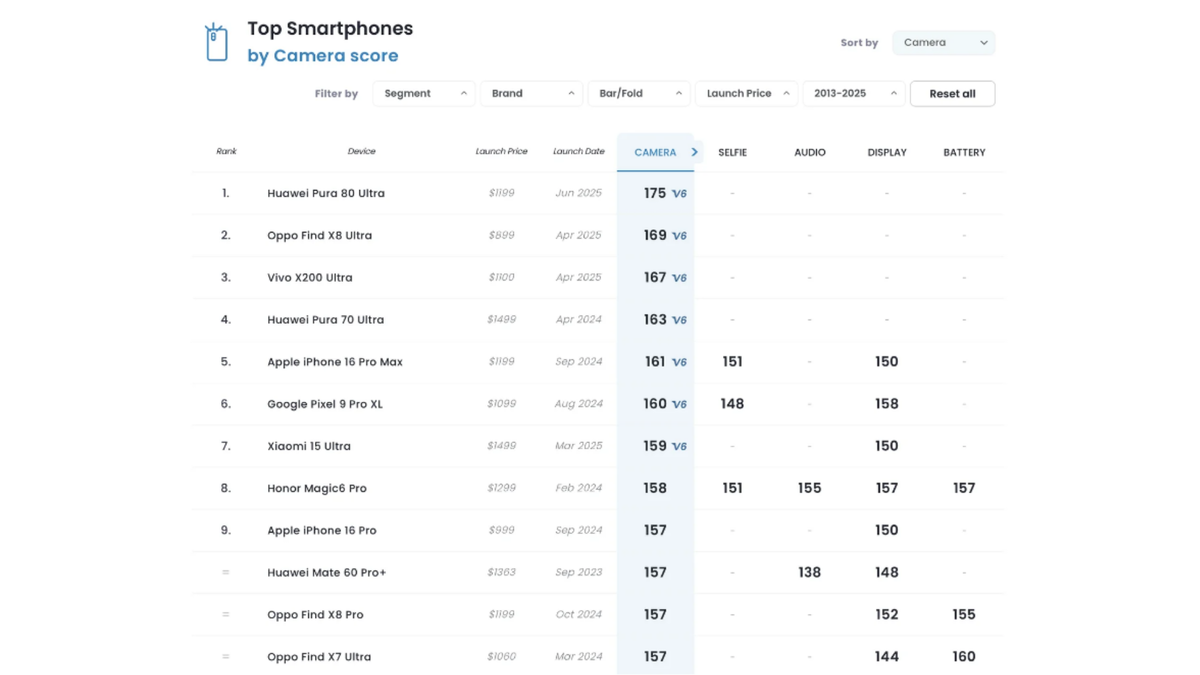The image size is (1200, 675).
Task: Click the $899 launch price
Action: click(501, 235)
